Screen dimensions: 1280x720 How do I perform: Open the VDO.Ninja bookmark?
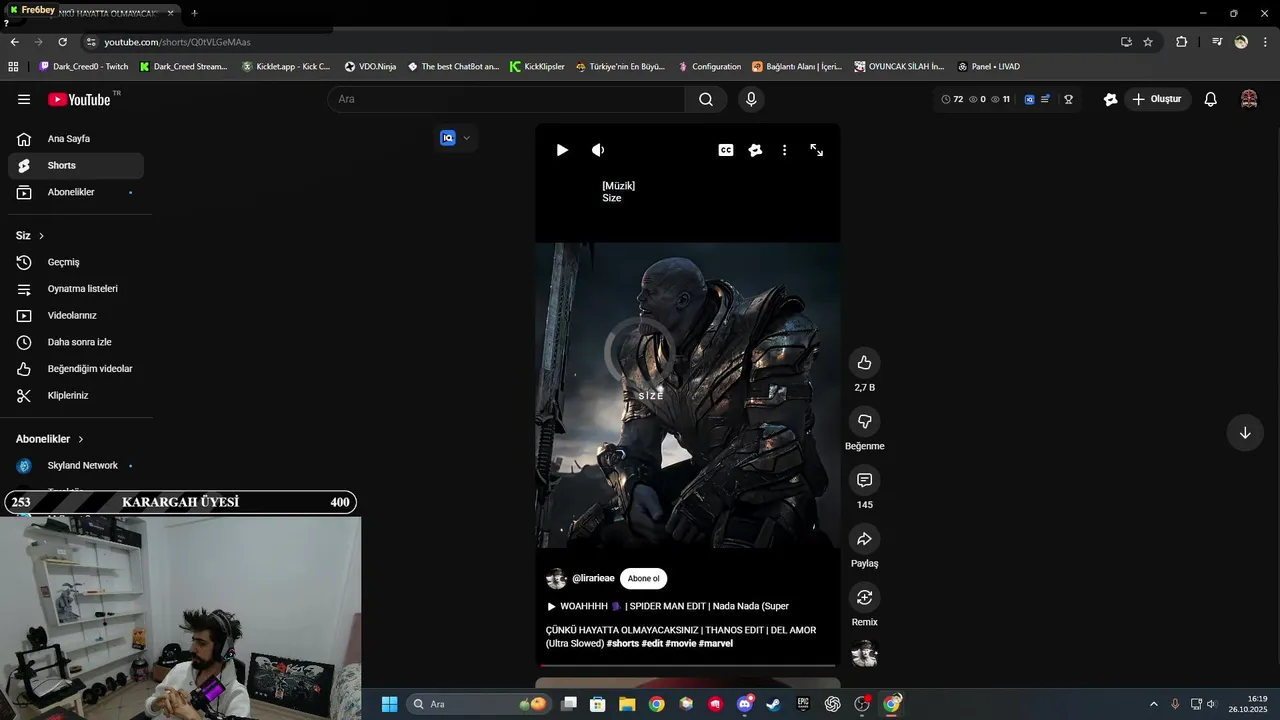click(370, 67)
